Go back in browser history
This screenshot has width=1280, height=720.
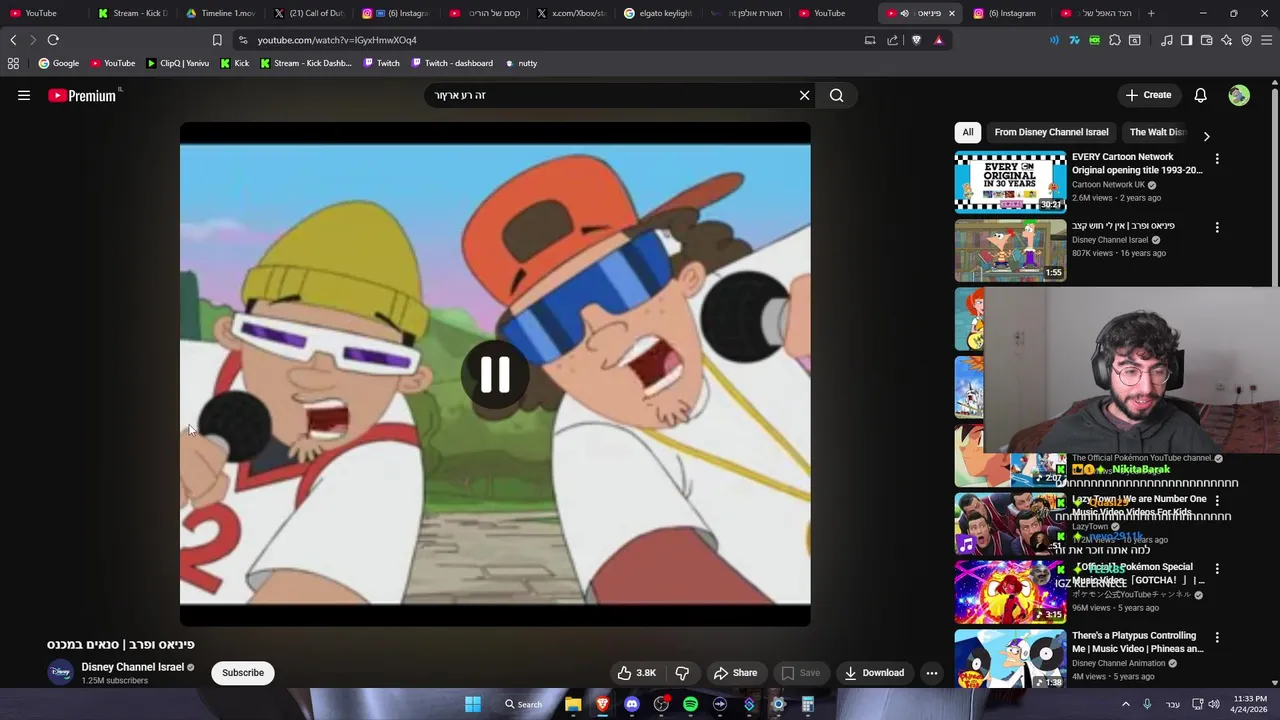pos(13,40)
